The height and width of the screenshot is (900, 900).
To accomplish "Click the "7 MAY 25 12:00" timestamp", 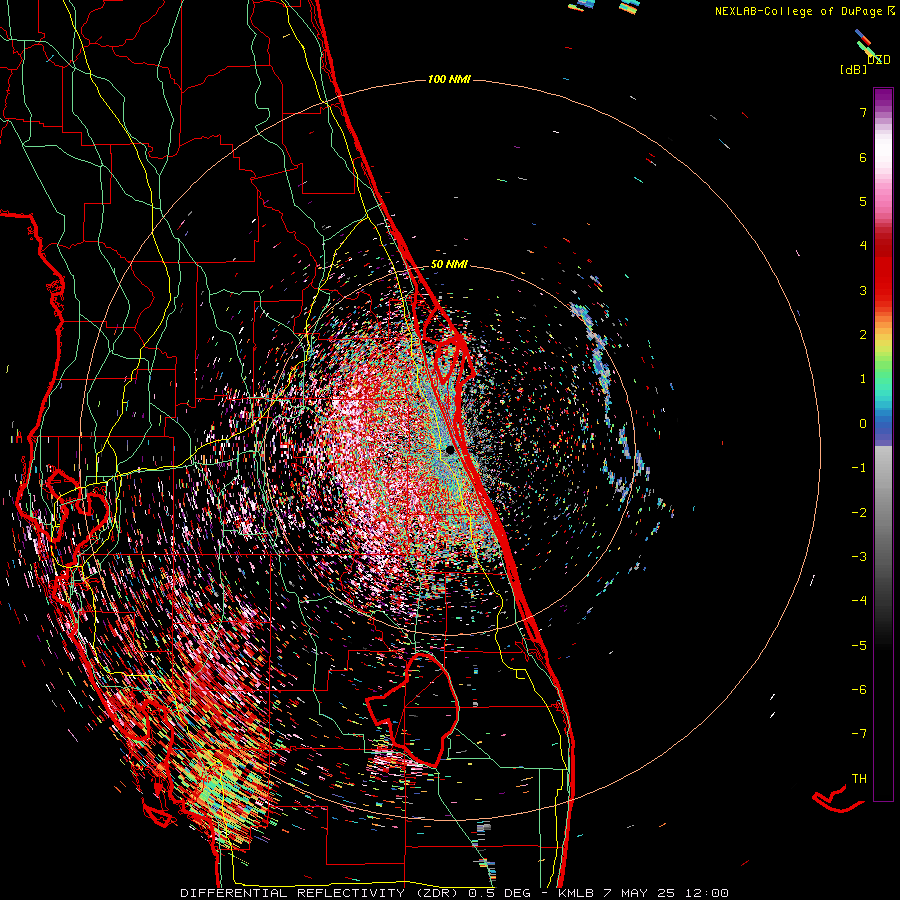I will tap(666, 893).
